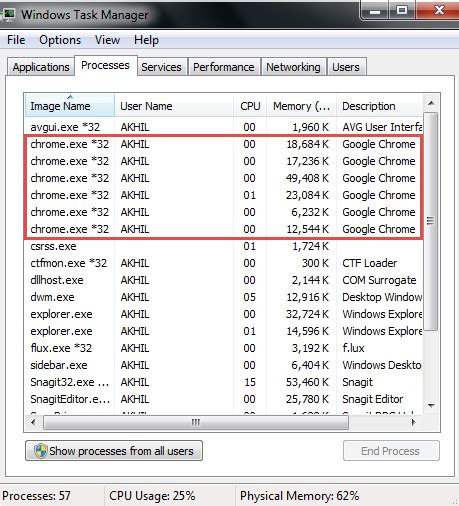Screen dimensions: 459x506
Task: Click CPU Usage: 25% in status bar
Action: pyautogui.click(x=152, y=496)
